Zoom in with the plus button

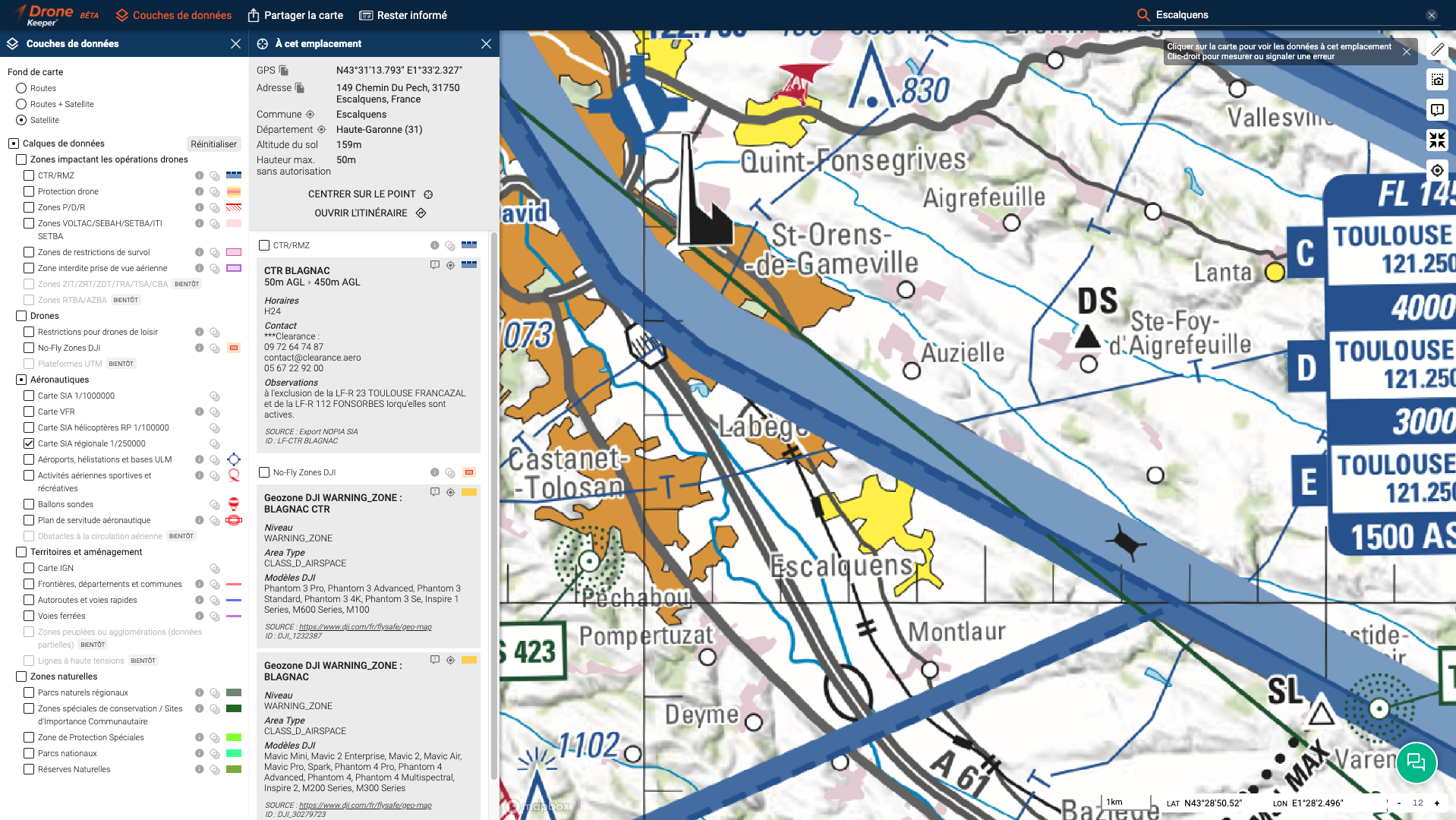click(x=1437, y=803)
